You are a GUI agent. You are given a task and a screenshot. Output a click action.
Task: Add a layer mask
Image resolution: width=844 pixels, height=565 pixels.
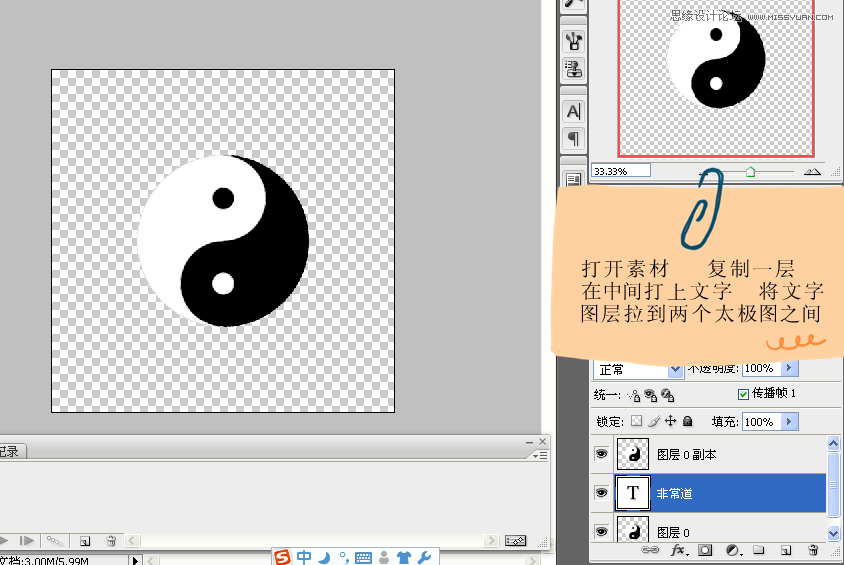tap(705, 550)
